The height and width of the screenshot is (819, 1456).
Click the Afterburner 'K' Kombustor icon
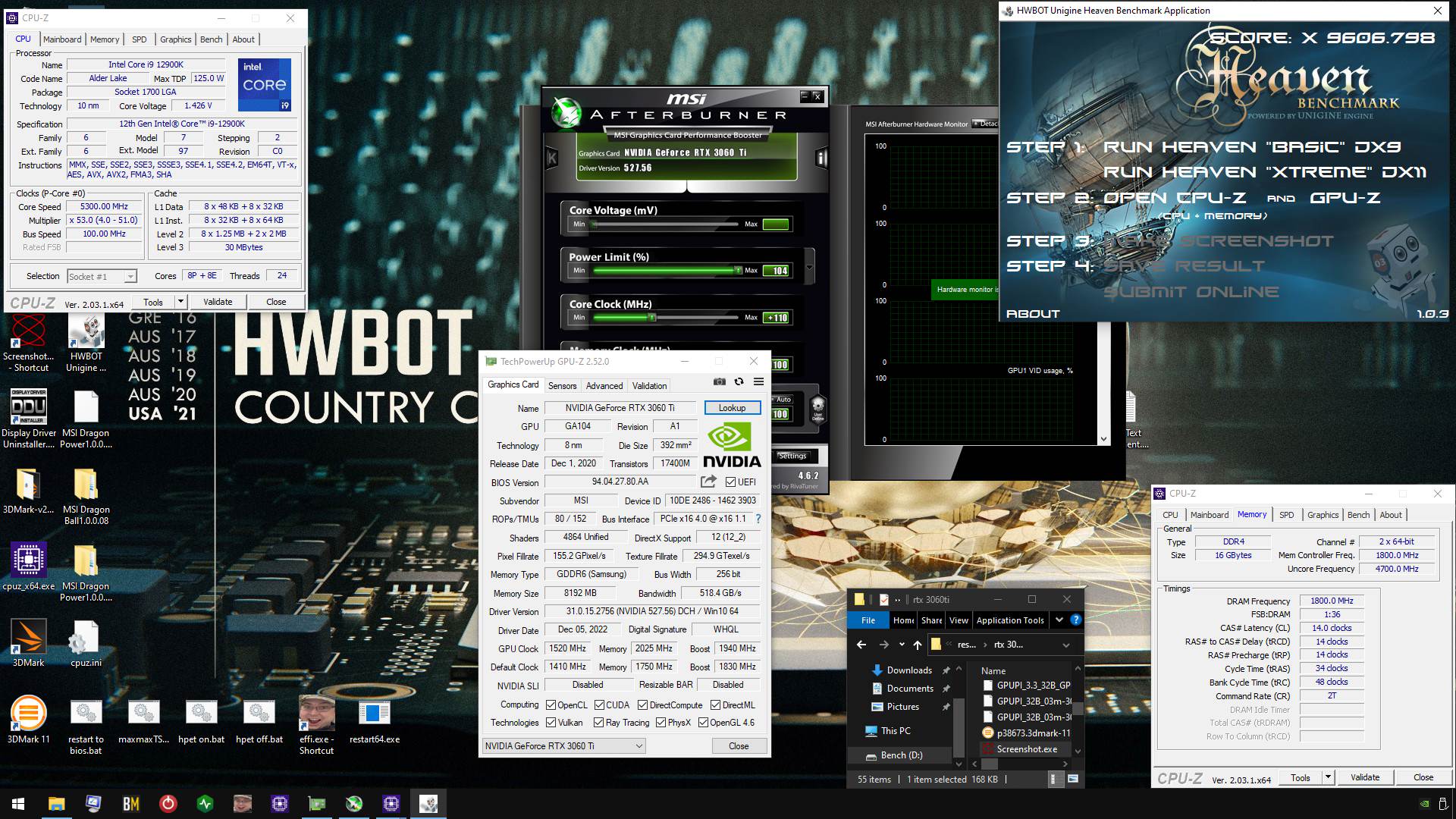click(x=552, y=158)
